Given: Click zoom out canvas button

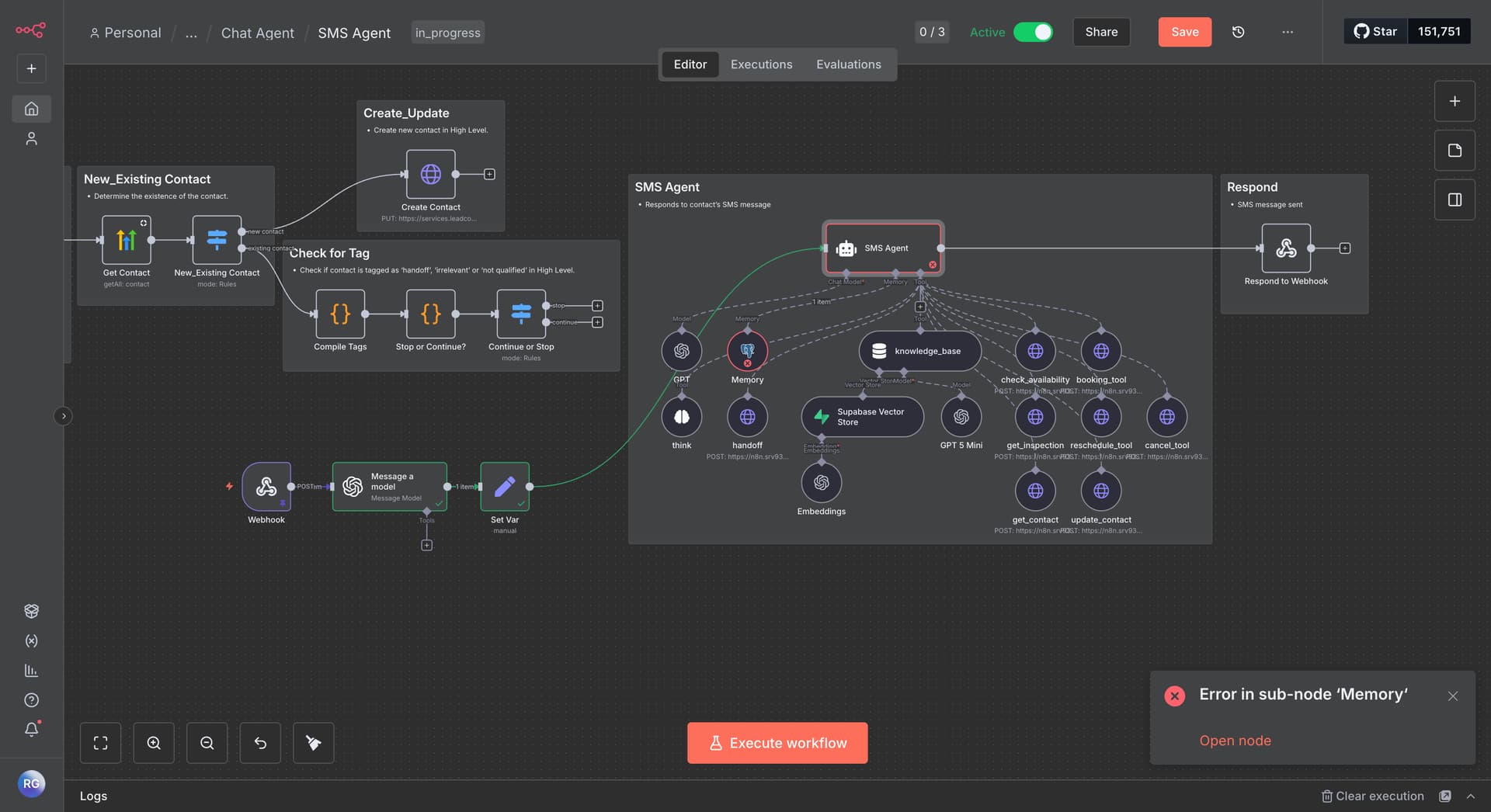Looking at the screenshot, I should click(207, 743).
